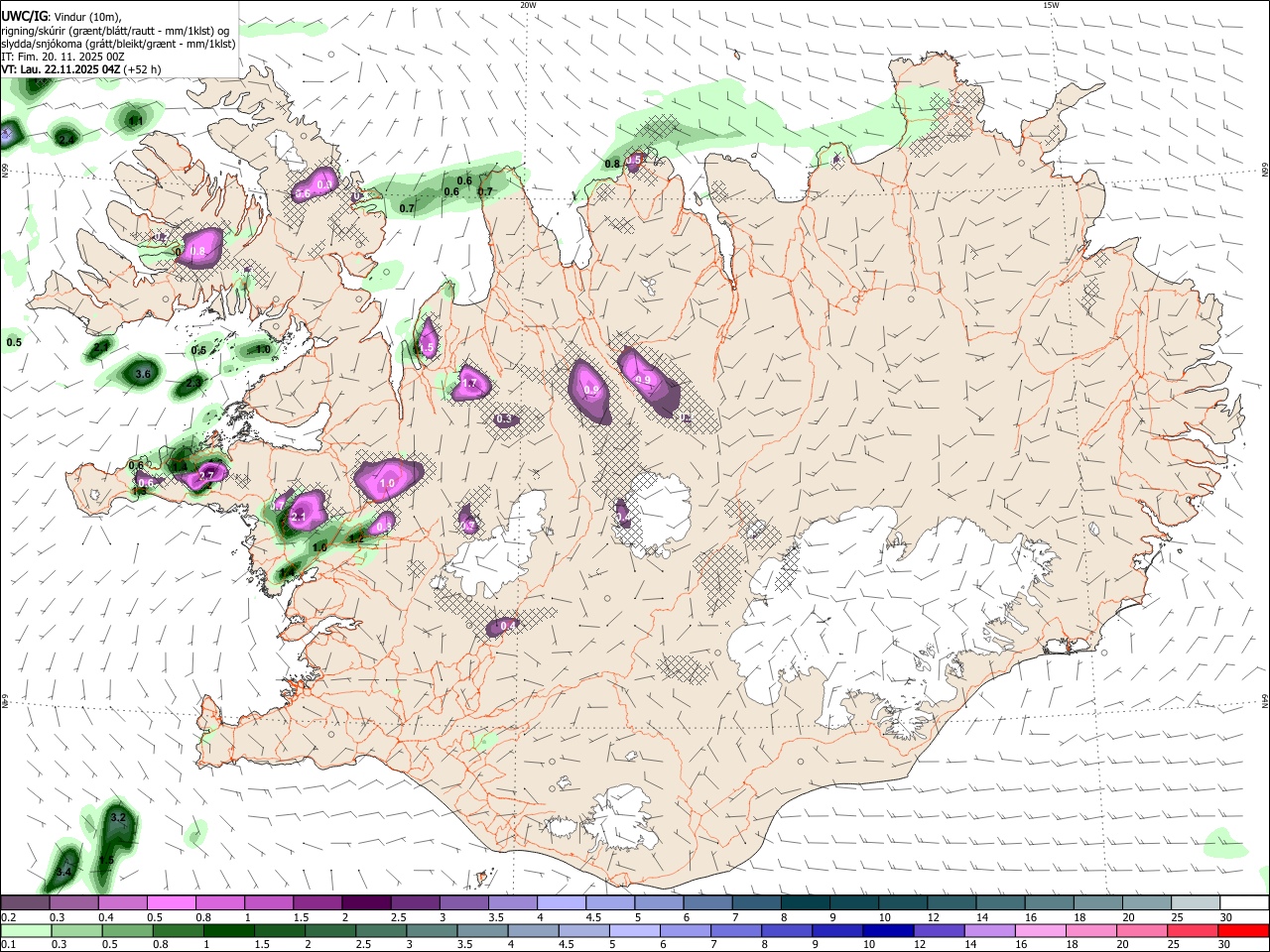This screenshot has height=952, width=1270.
Task: Pick the palest green swatch labeled 0.1
Action: (x=25, y=930)
